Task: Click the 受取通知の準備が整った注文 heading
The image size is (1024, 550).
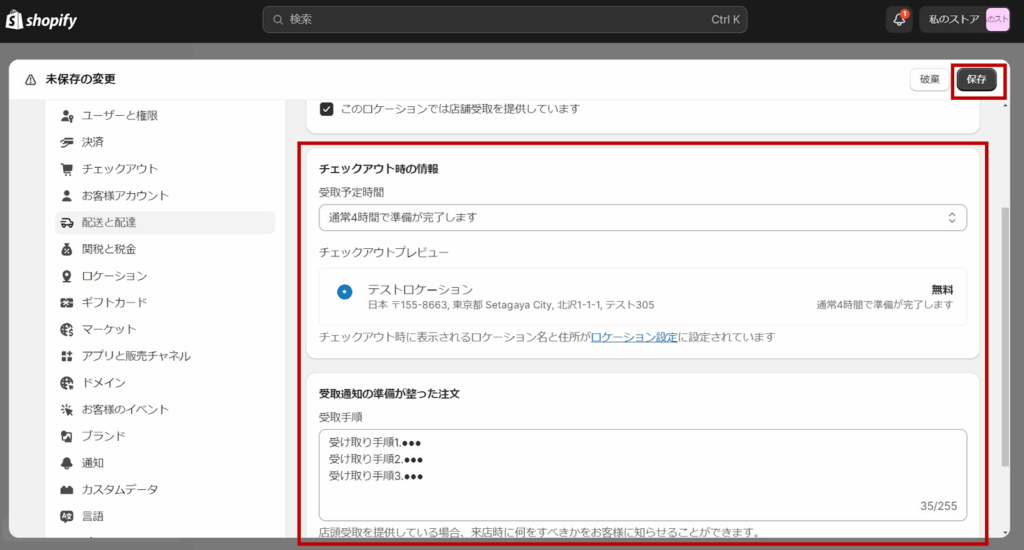Action: (x=389, y=394)
